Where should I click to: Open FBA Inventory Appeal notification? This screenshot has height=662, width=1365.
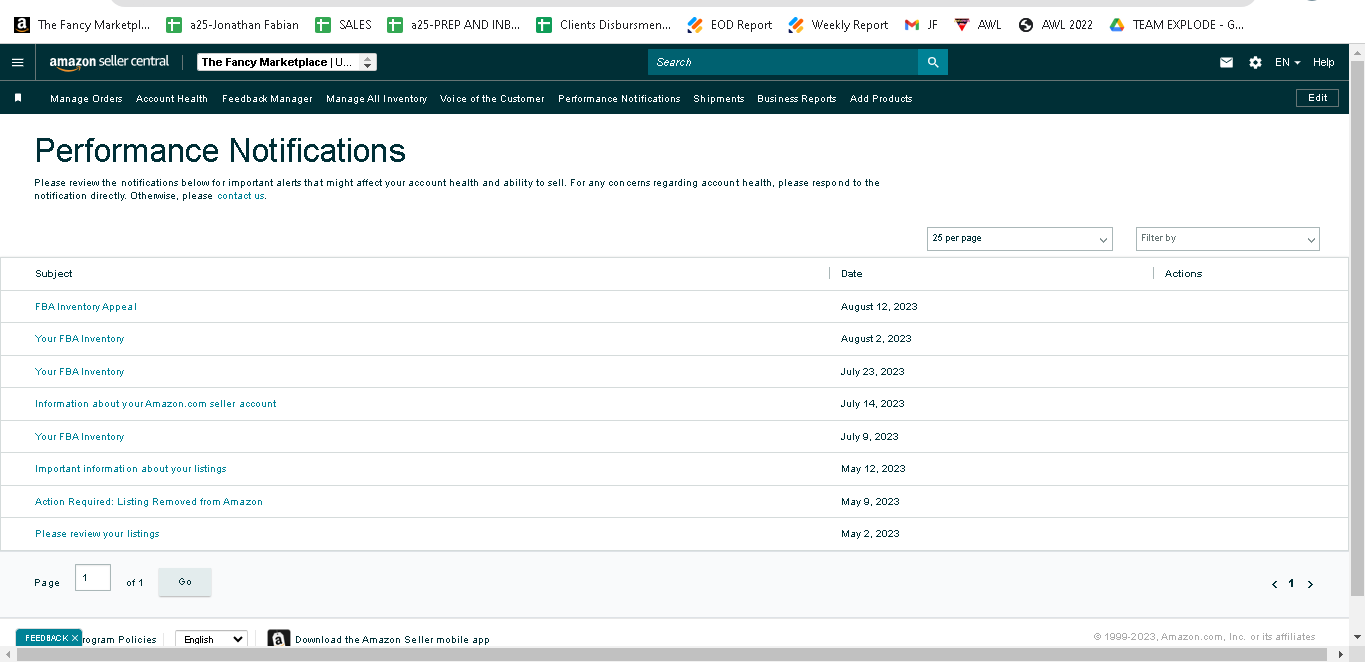[85, 307]
